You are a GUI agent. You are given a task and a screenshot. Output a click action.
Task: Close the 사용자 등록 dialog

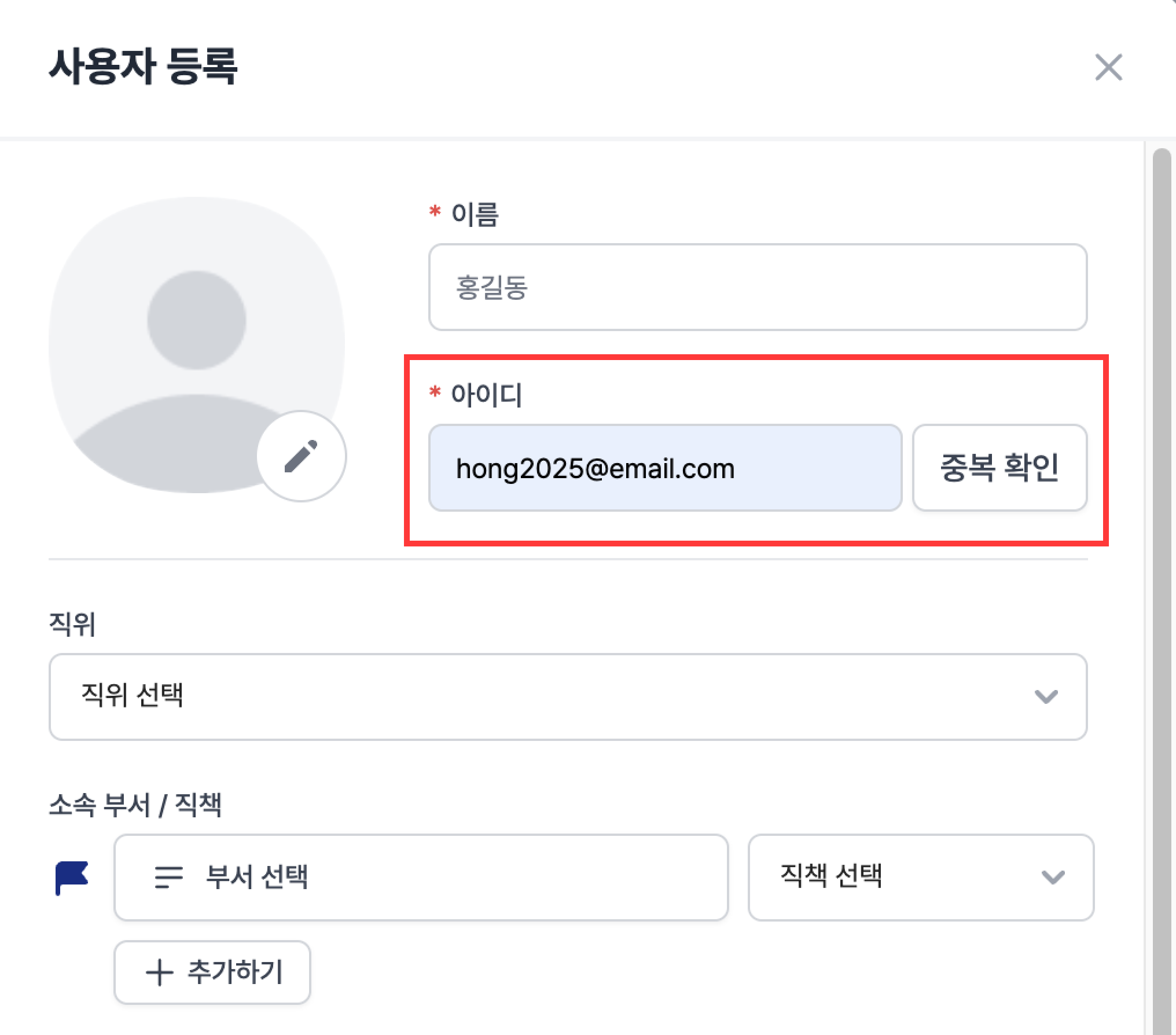1108,67
